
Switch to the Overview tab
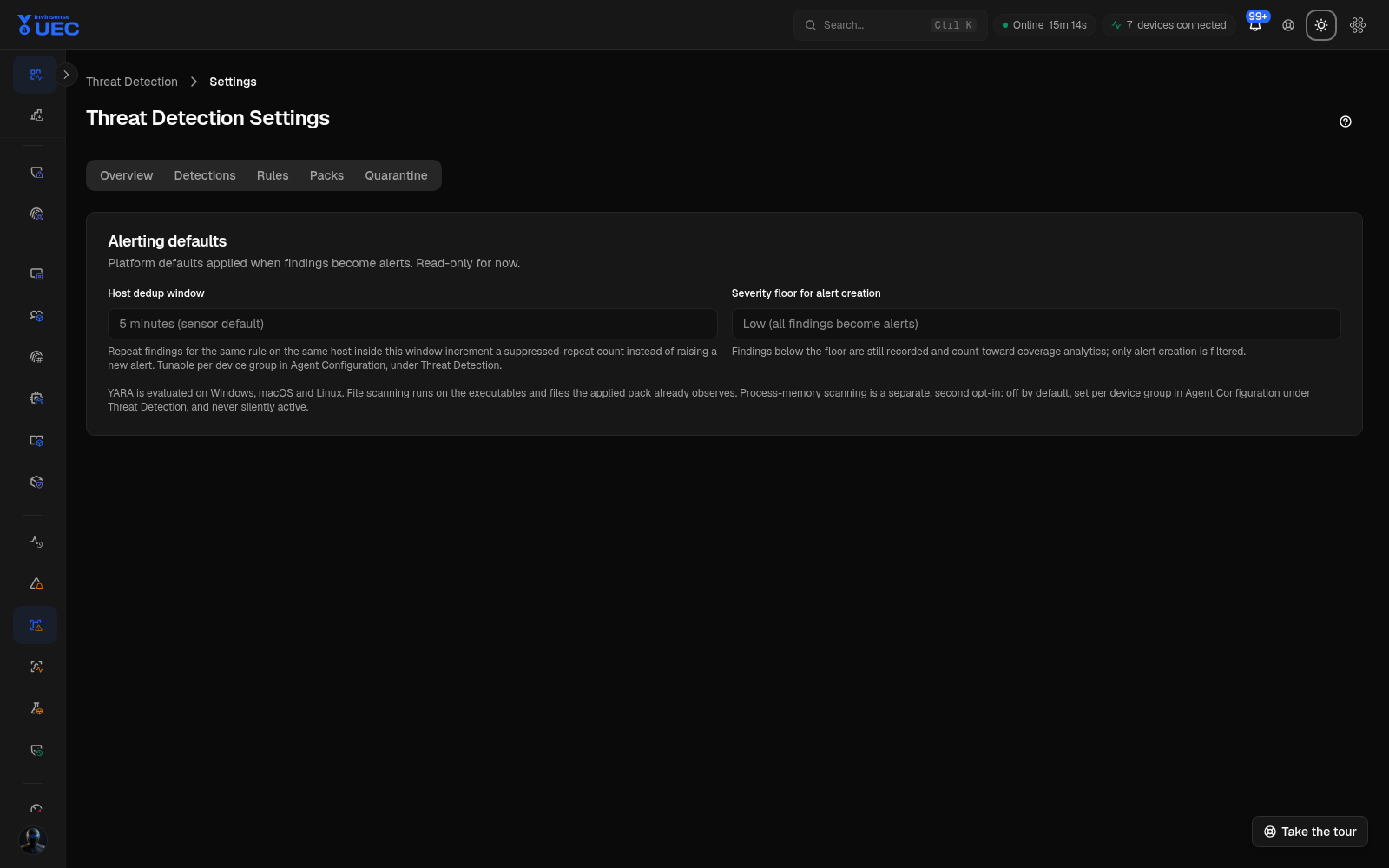pyautogui.click(x=126, y=175)
